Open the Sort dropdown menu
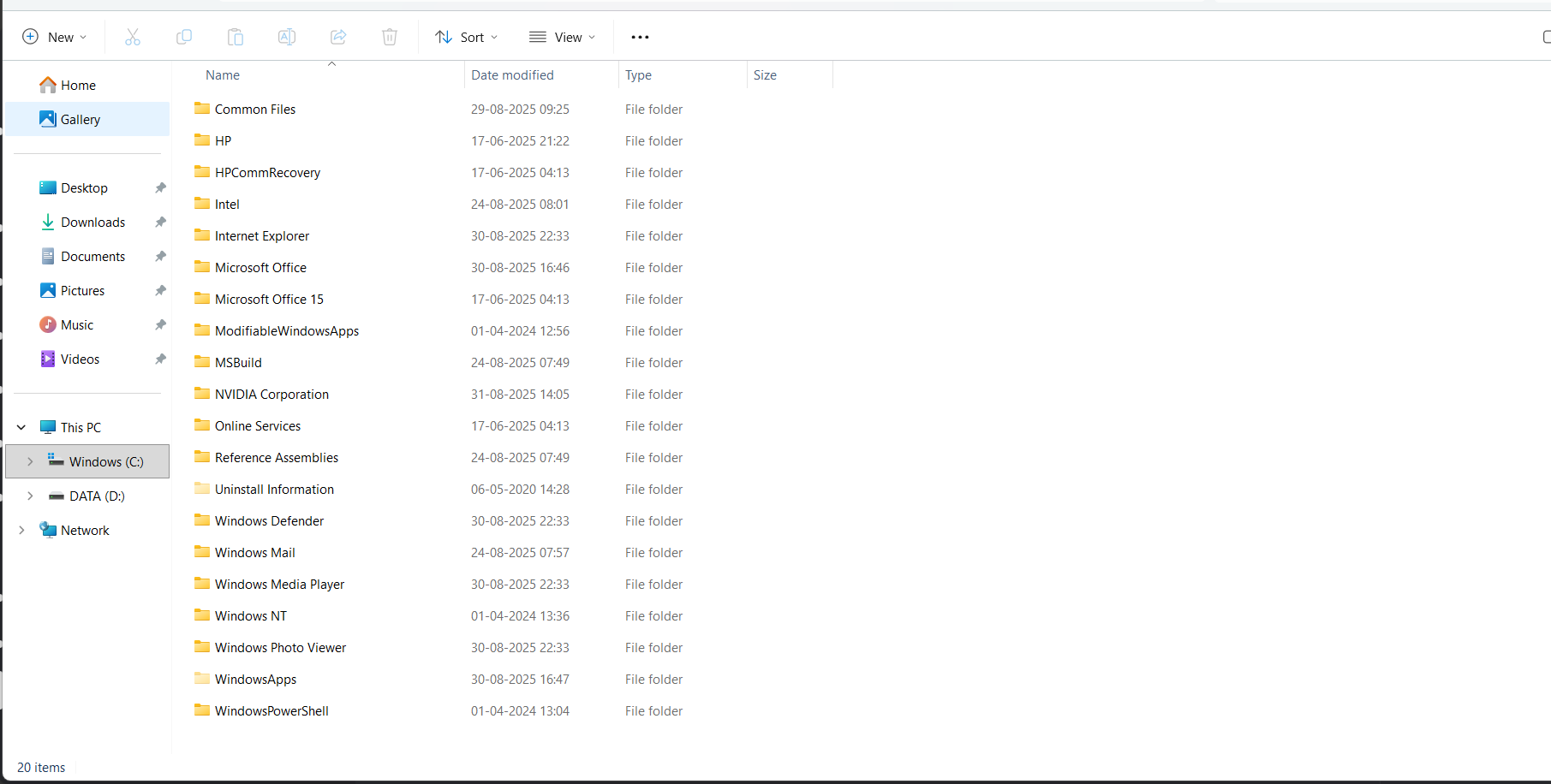Viewport: 1551px width, 784px height. pos(467,37)
